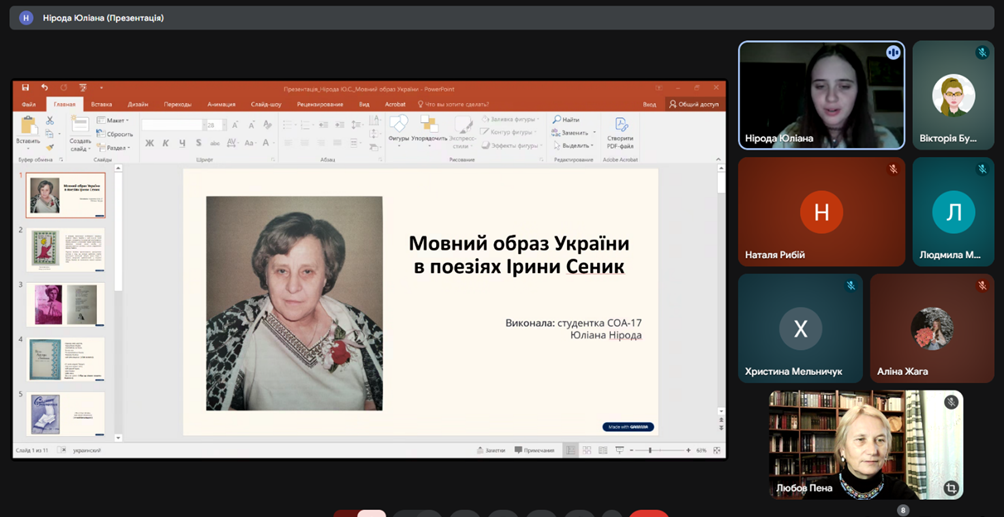Image resolution: width=1004 pixels, height=517 pixels.
Task: Open the Вставка ribbon tab
Action: point(101,104)
